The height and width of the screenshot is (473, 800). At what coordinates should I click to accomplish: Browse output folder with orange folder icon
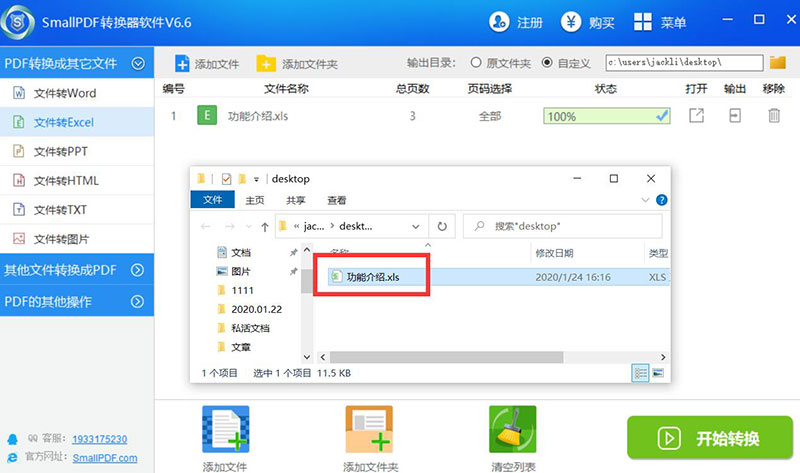tap(778, 62)
